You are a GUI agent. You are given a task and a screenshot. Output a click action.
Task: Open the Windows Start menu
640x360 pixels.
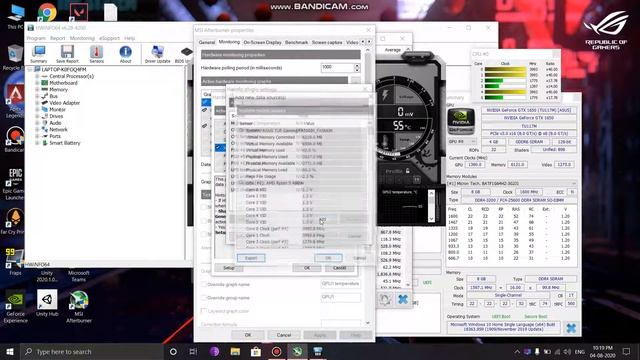[10, 351]
